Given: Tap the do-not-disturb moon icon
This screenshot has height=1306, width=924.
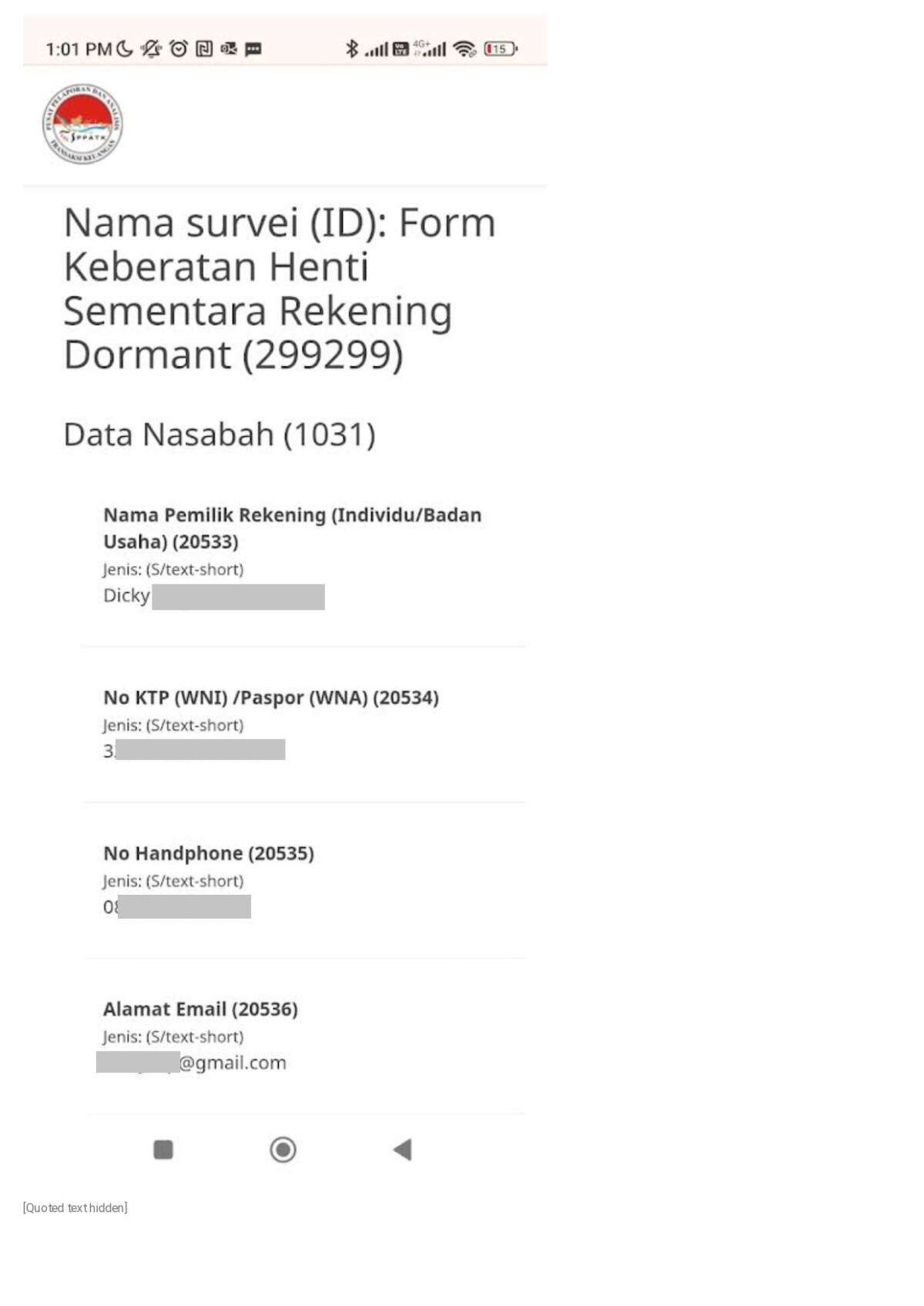Looking at the screenshot, I should point(125,49).
